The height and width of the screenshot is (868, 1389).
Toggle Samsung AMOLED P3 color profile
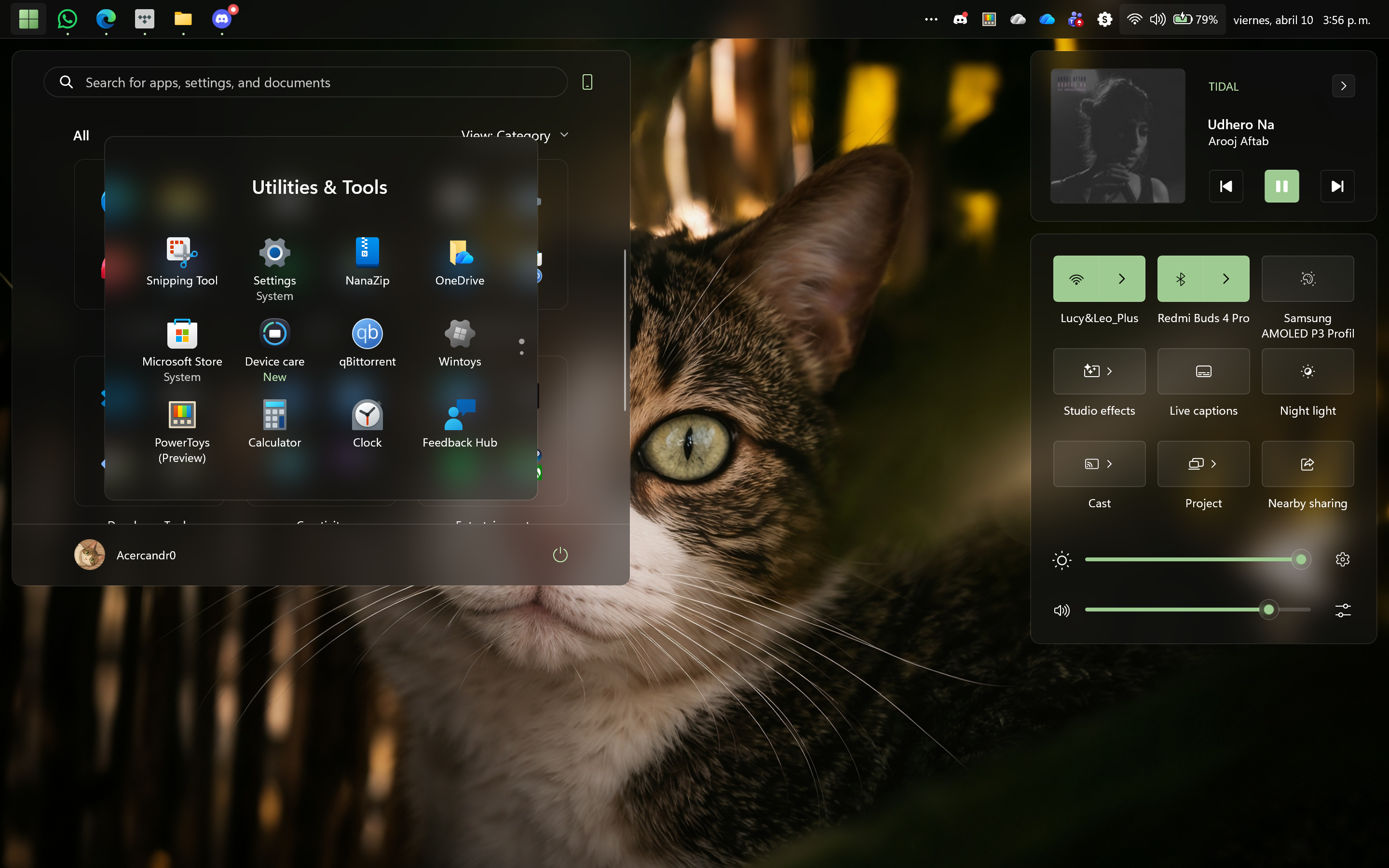1307,279
